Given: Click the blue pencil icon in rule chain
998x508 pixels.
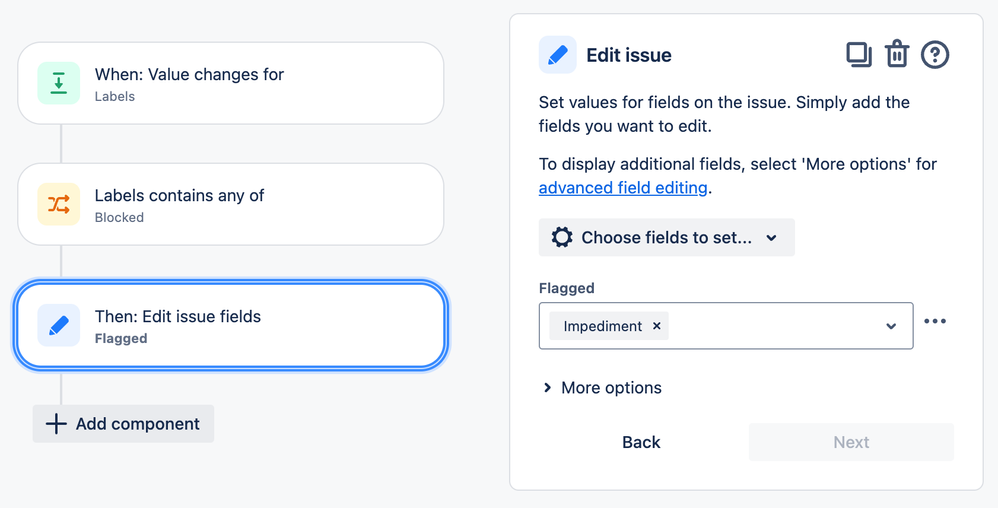Looking at the screenshot, I should coord(59,326).
